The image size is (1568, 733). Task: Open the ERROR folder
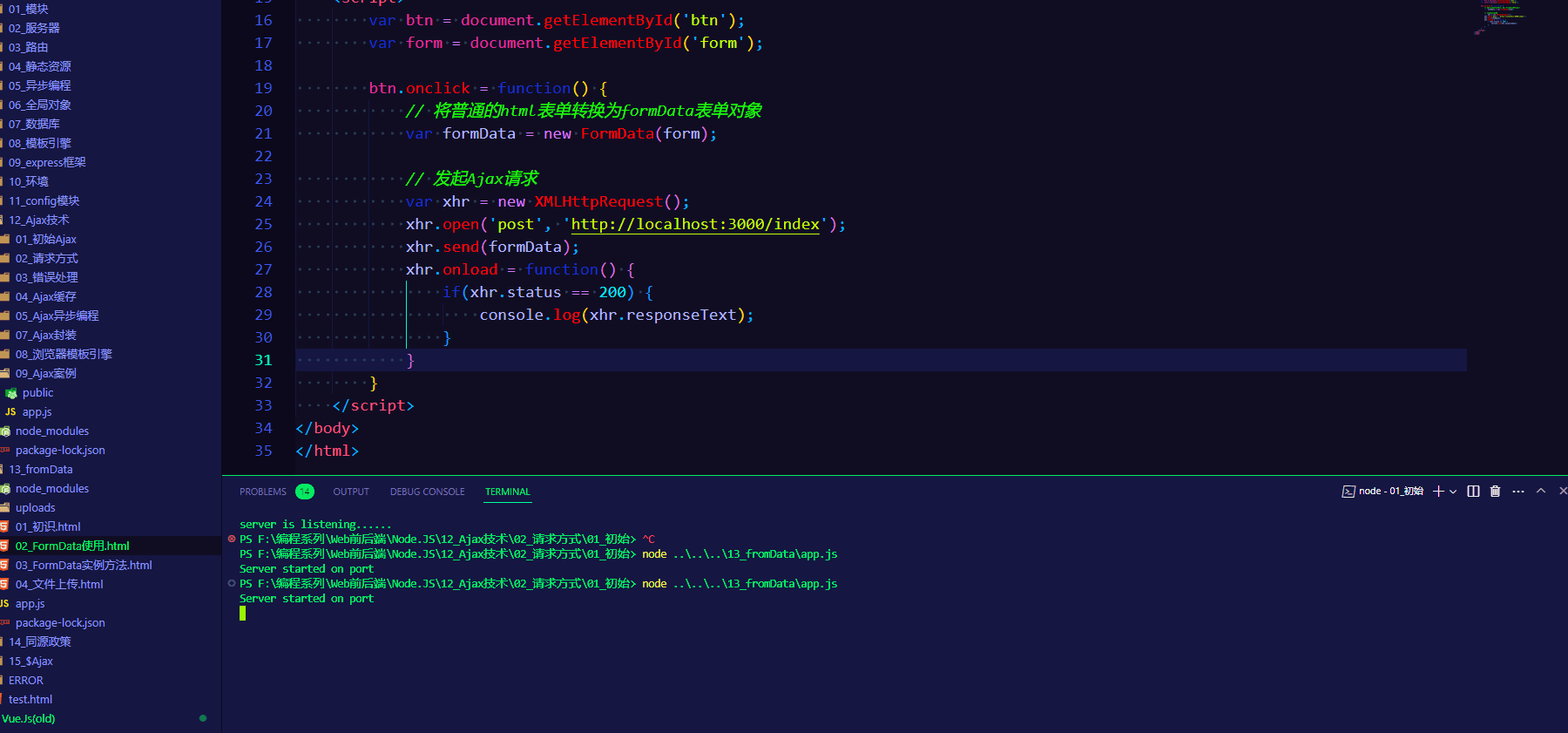point(25,680)
